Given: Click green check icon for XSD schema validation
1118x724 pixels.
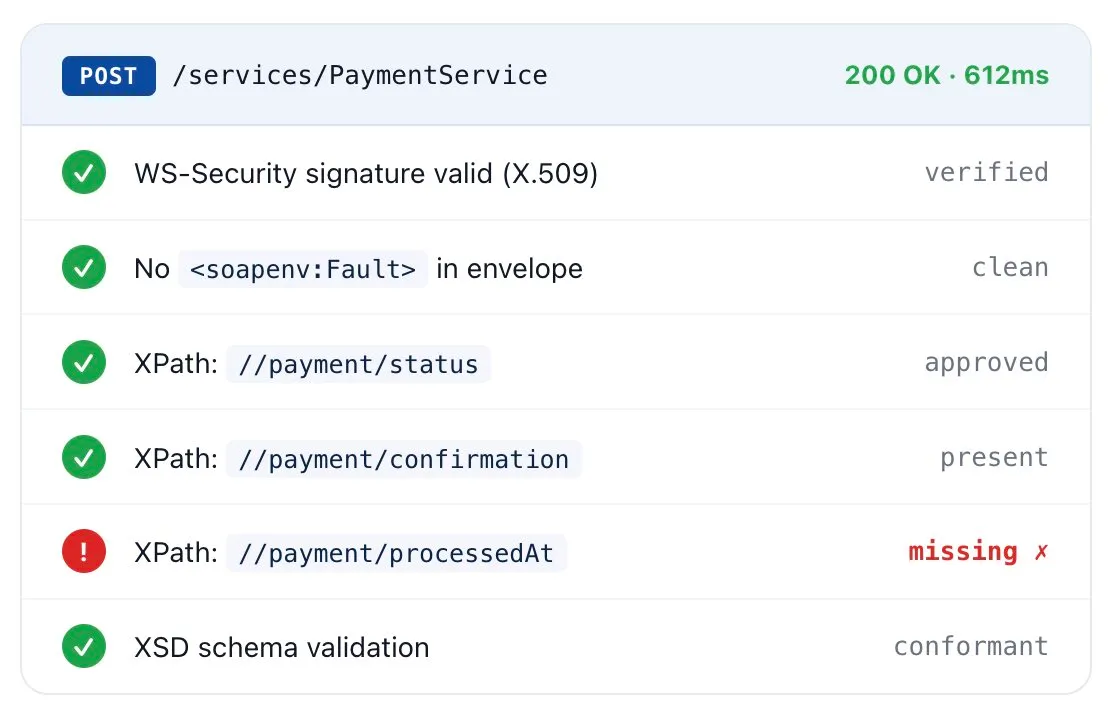Looking at the screenshot, I should point(84,646).
